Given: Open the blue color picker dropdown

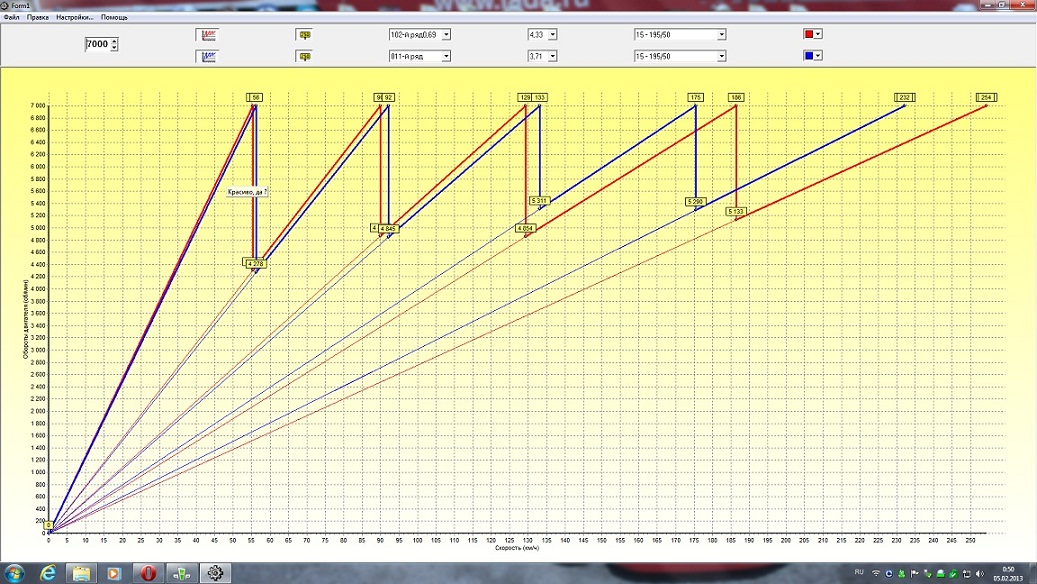Looking at the screenshot, I should click(x=818, y=56).
